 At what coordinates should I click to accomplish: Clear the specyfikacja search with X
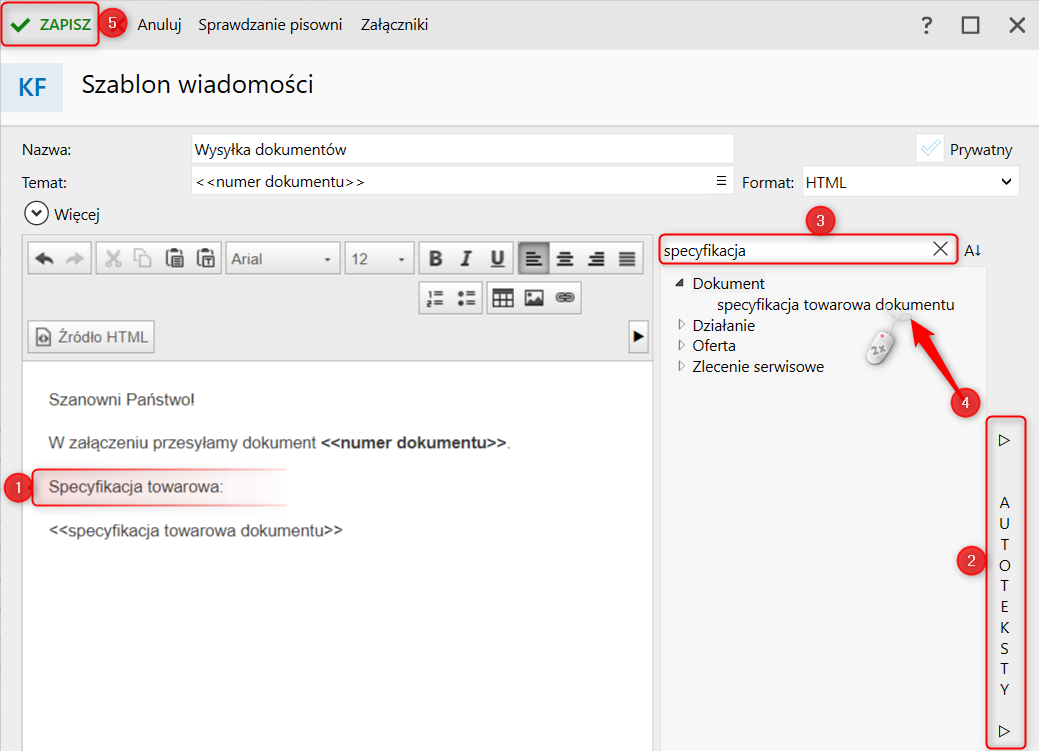(940, 249)
